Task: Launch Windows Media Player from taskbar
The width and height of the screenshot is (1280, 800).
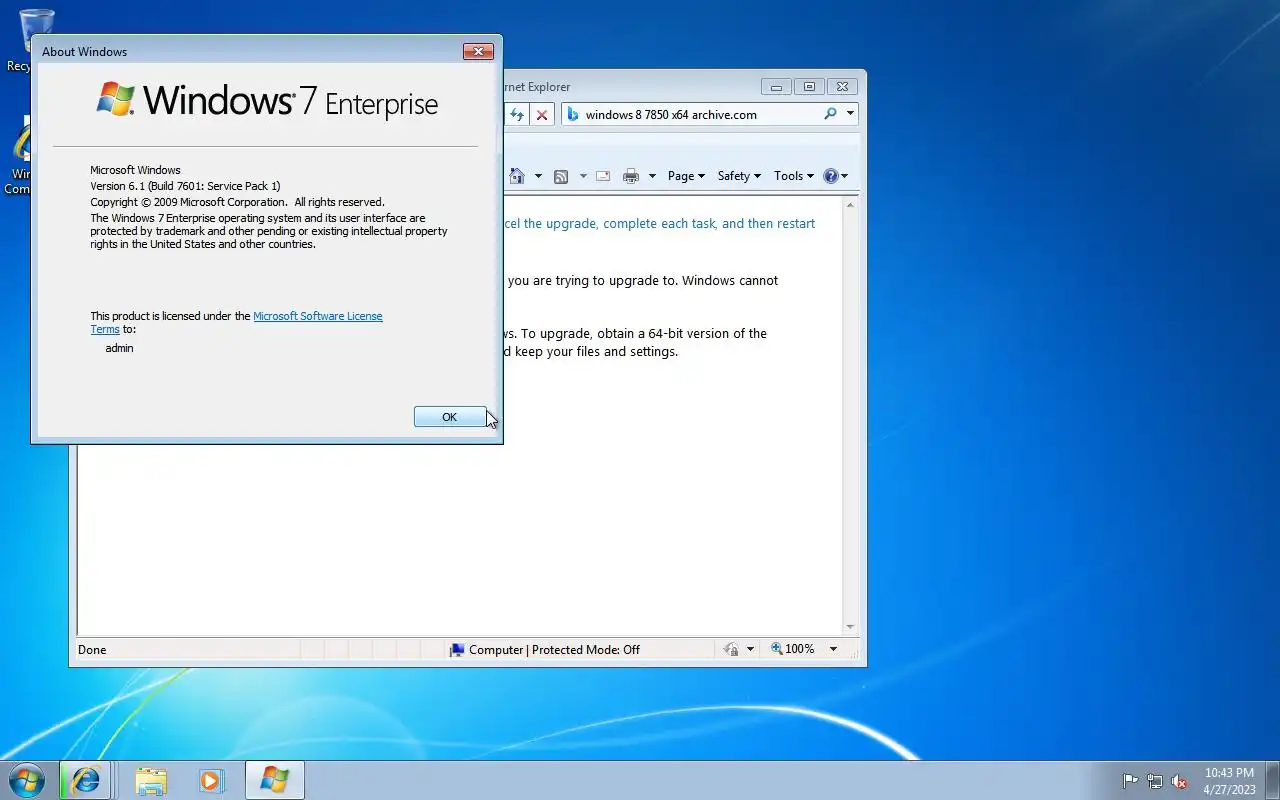Action: click(x=211, y=780)
